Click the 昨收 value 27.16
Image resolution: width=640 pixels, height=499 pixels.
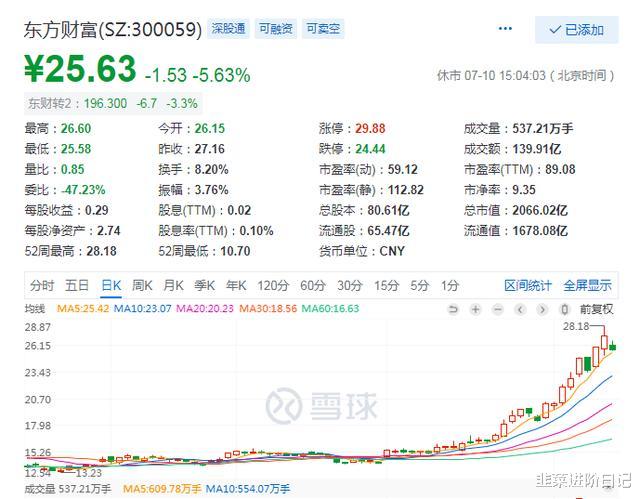(209, 149)
